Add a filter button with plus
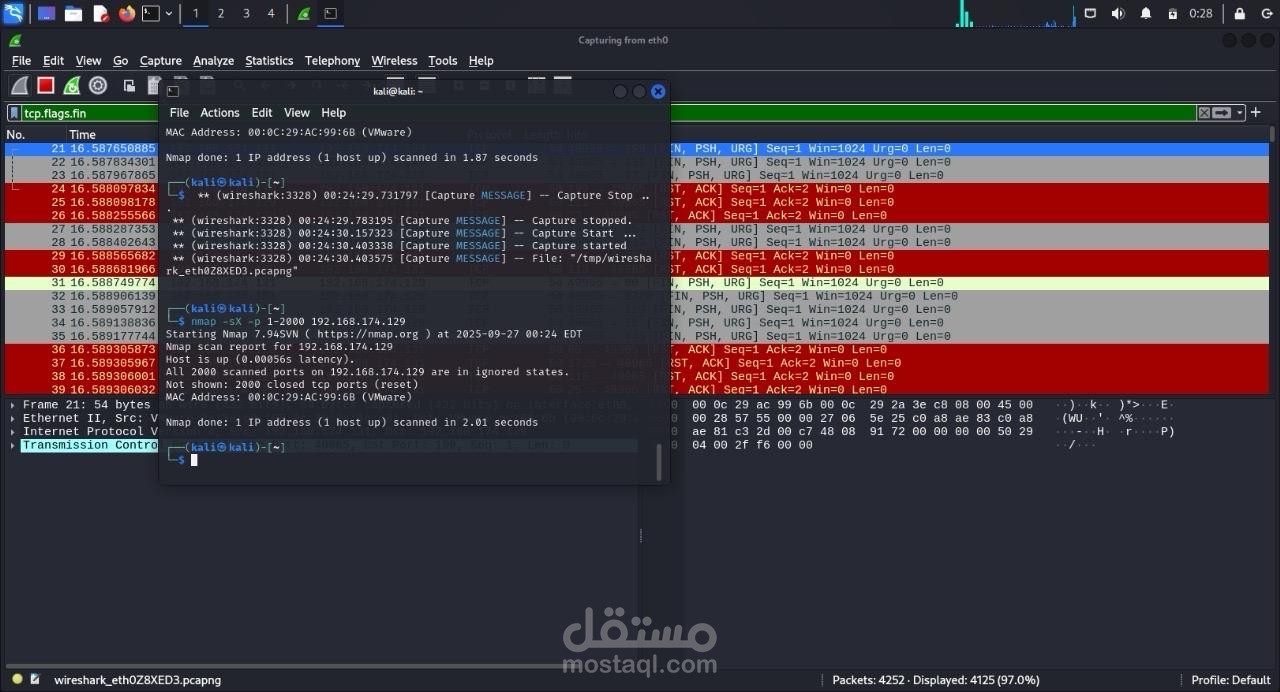The height and width of the screenshot is (692, 1280). [1256, 113]
